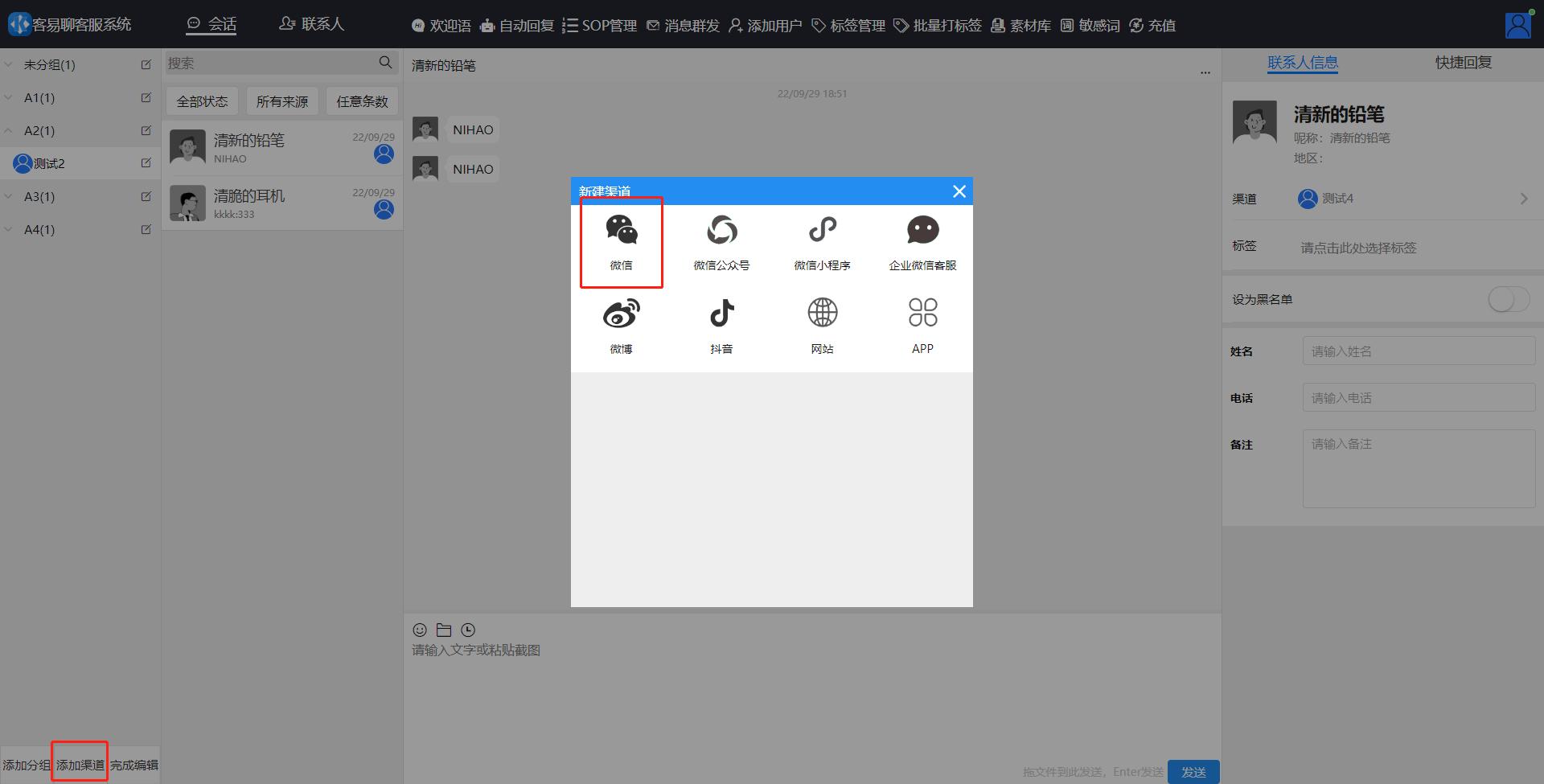Image resolution: width=1544 pixels, height=784 pixels.
Task: Toggle the 设为黑名单 switch
Action: click(x=1509, y=299)
